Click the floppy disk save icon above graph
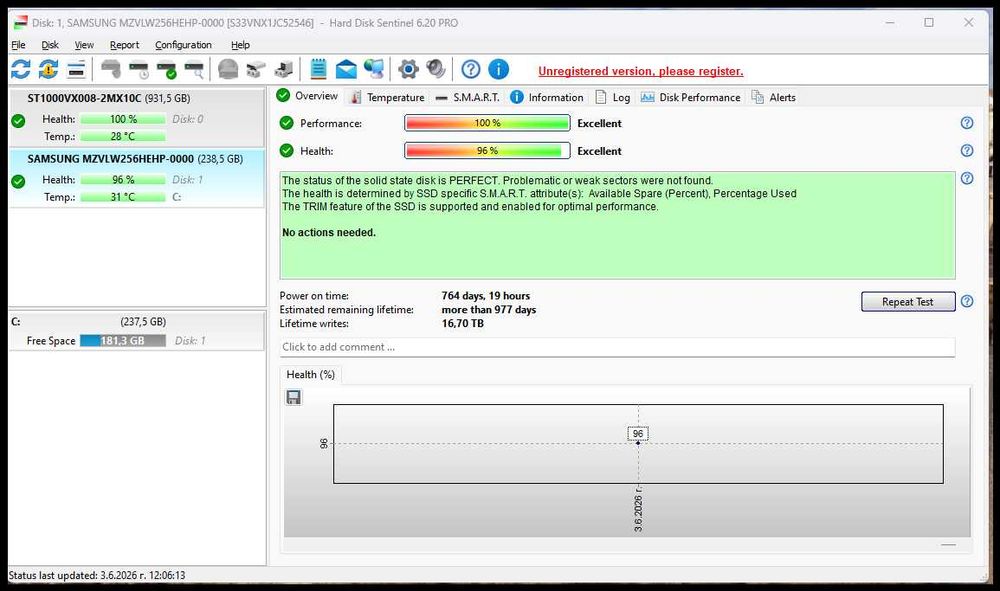The width and height of the screenshot is (1000, 591). 293,397
